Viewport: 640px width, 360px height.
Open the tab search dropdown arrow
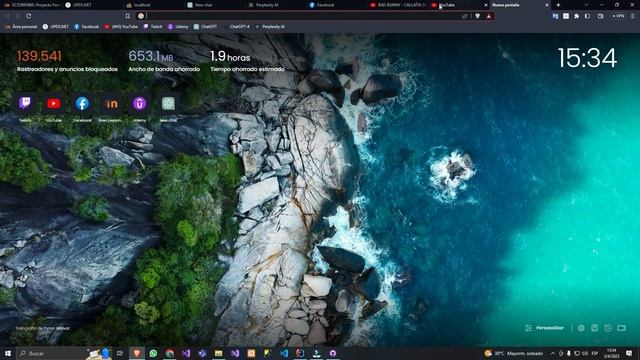pos(586,5)
